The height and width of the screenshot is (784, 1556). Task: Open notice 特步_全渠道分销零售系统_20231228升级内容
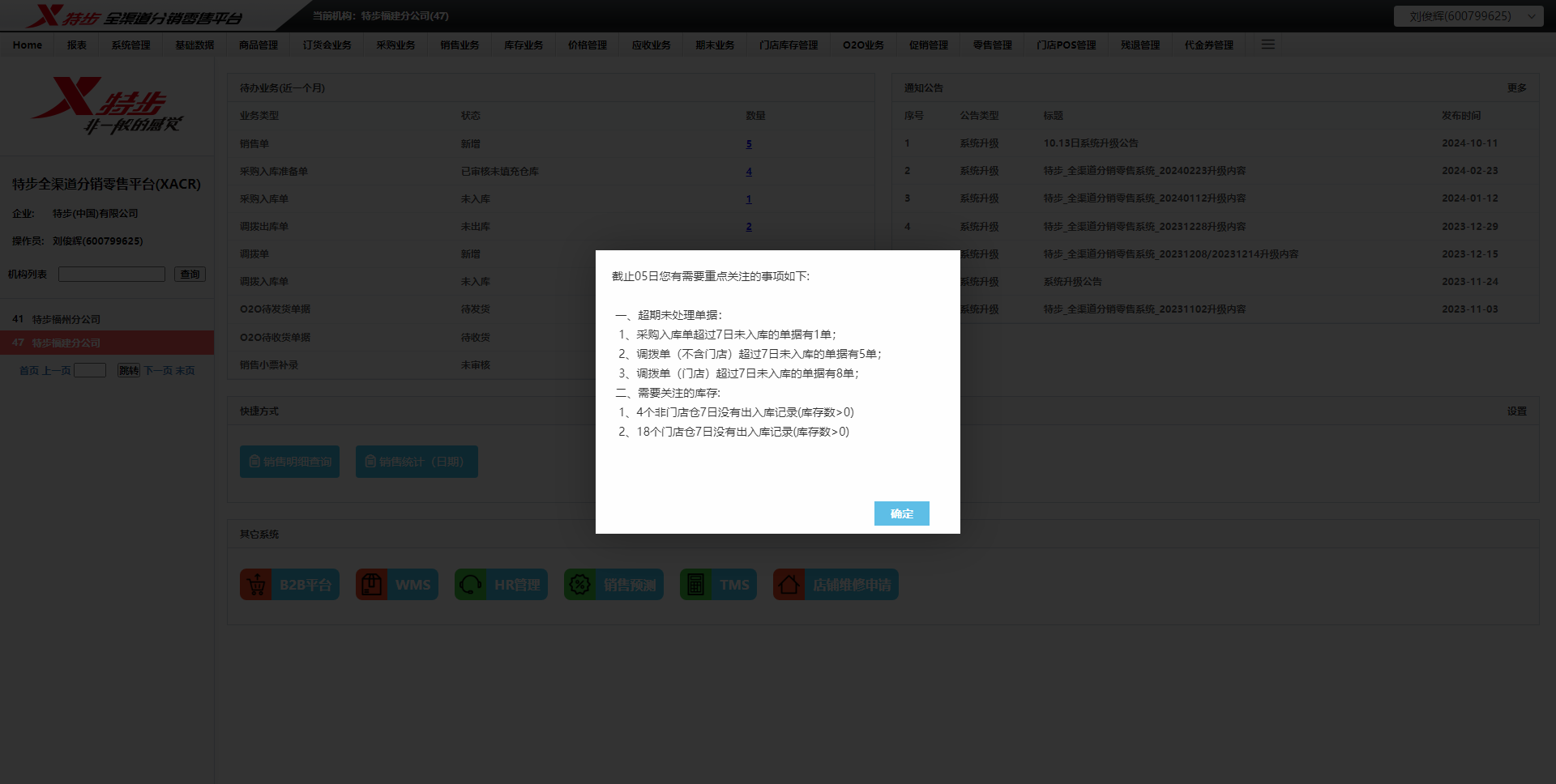(x=1144, y=227)
